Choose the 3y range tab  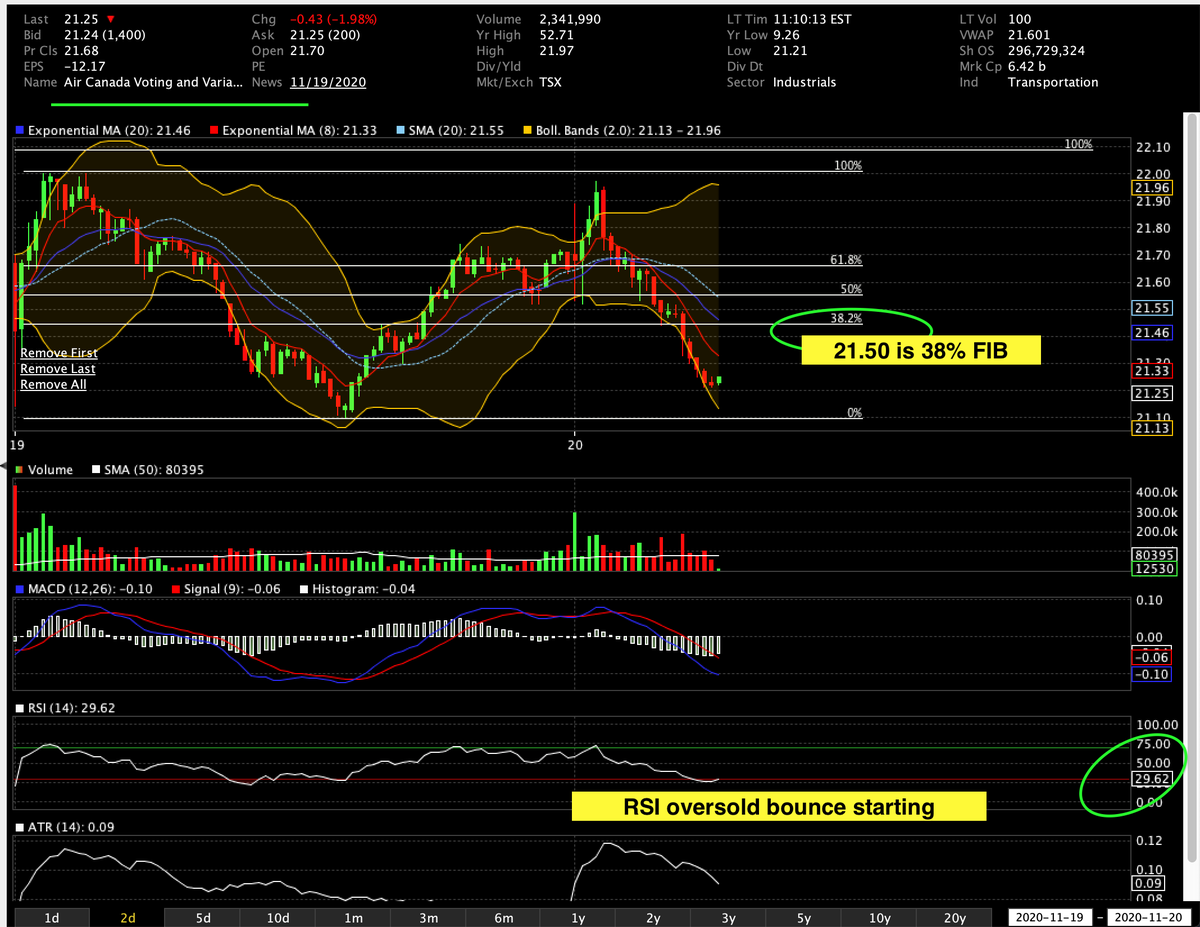(x=727, y=918)
